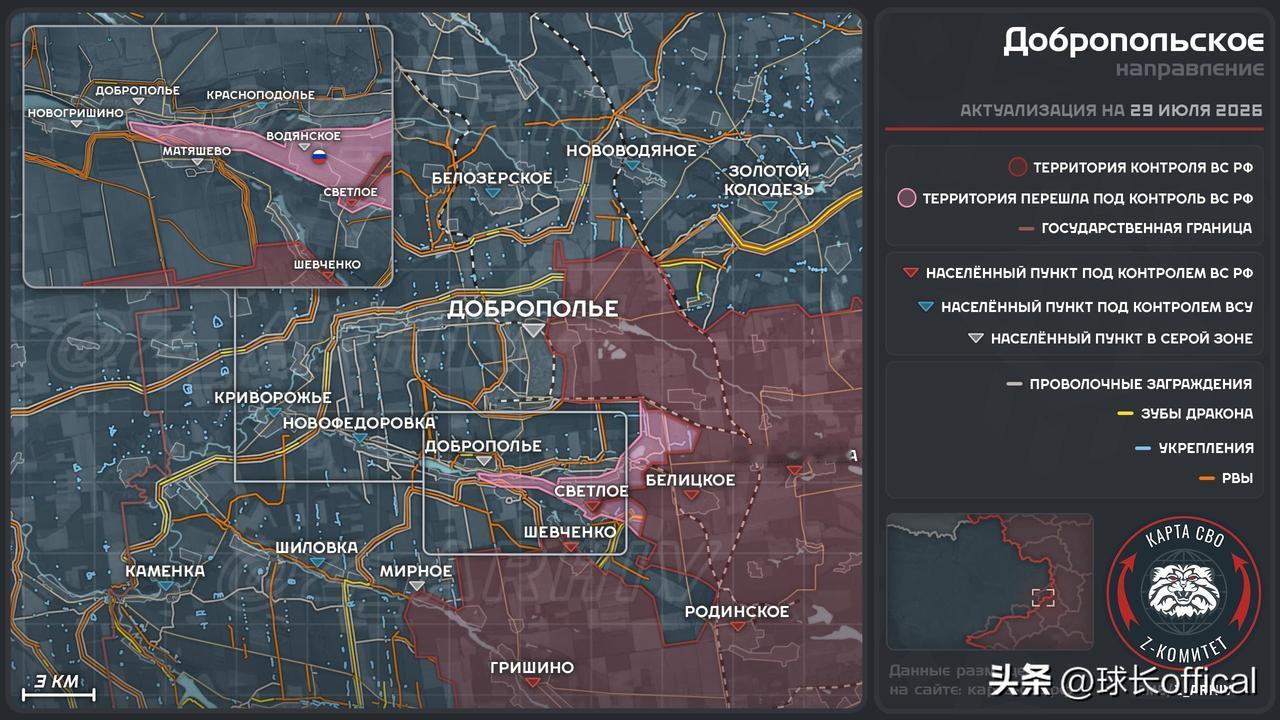Click the Краснополодье label in the inset map
The width and height of the screenshot is (1280, 720).
pyautogui.click(x=260, y=94)
